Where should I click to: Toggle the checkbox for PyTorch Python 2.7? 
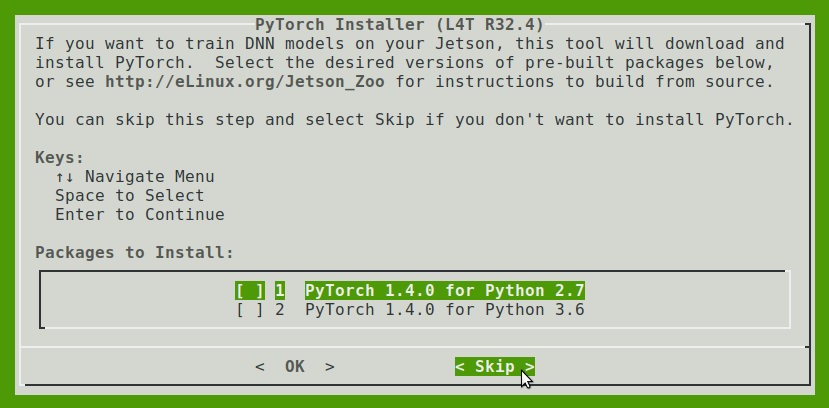pyautogui.click(x=250, y=291)
